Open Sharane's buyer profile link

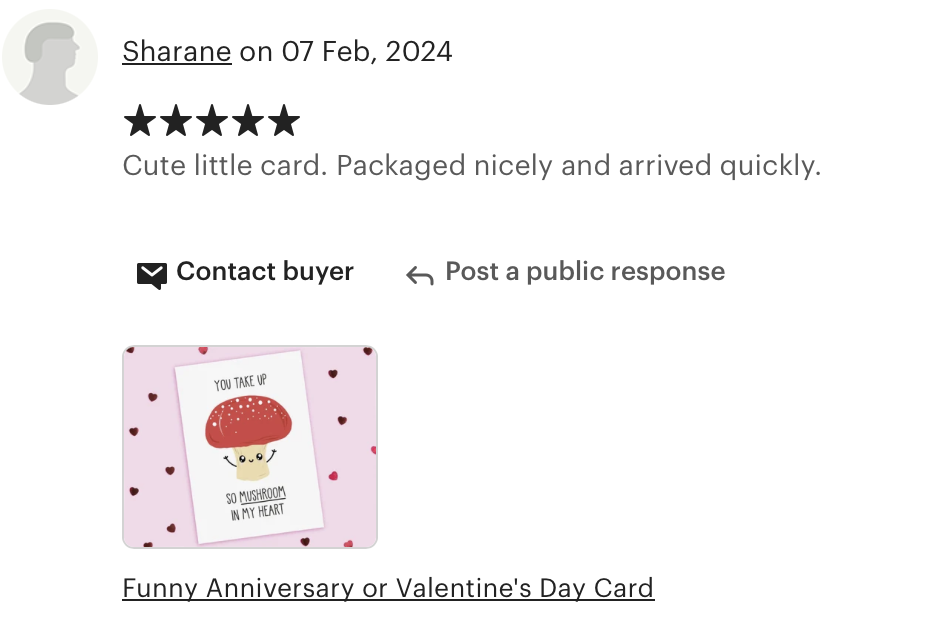pos(177,52)
